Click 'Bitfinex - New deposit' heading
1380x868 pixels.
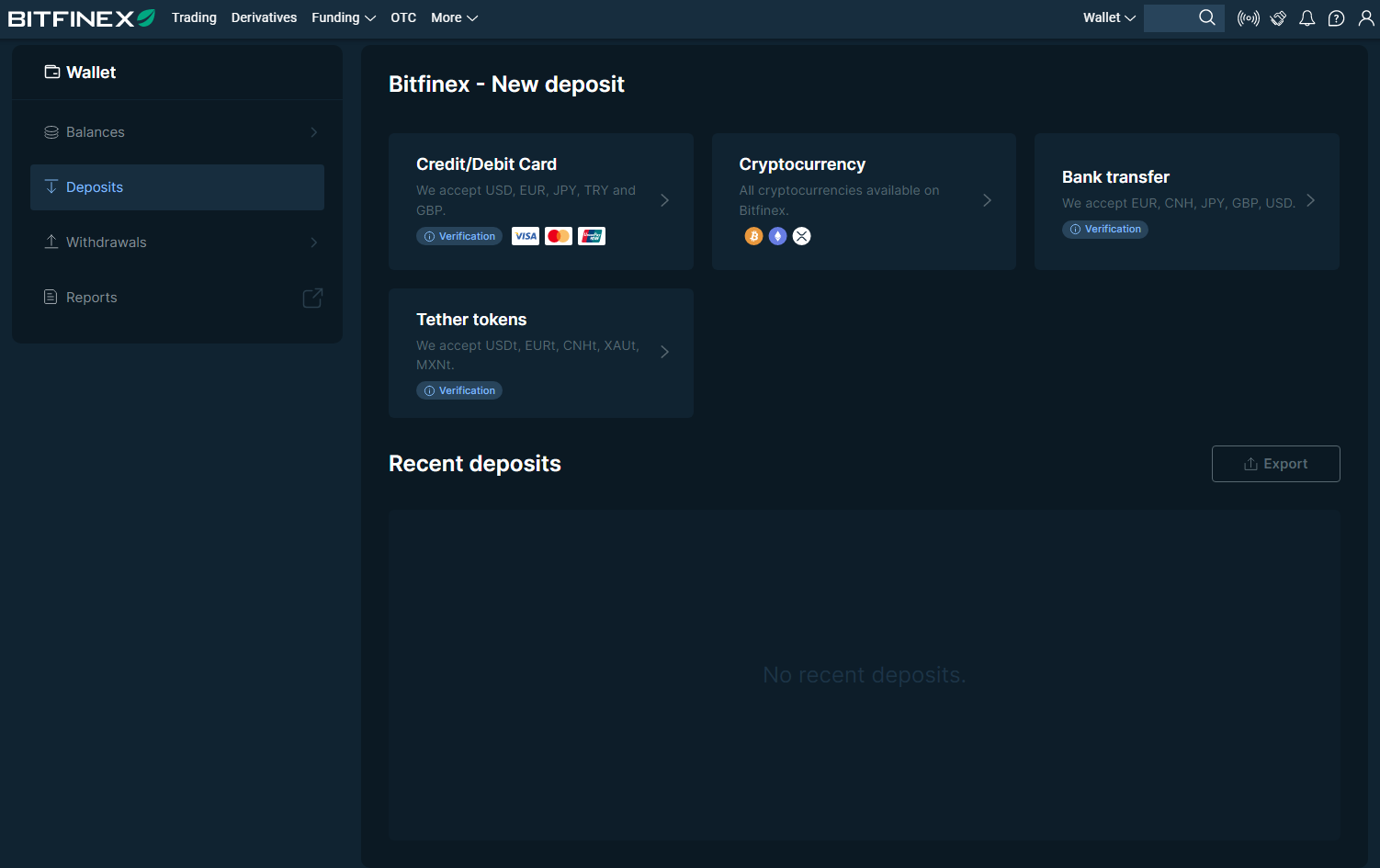coord(506,85)
